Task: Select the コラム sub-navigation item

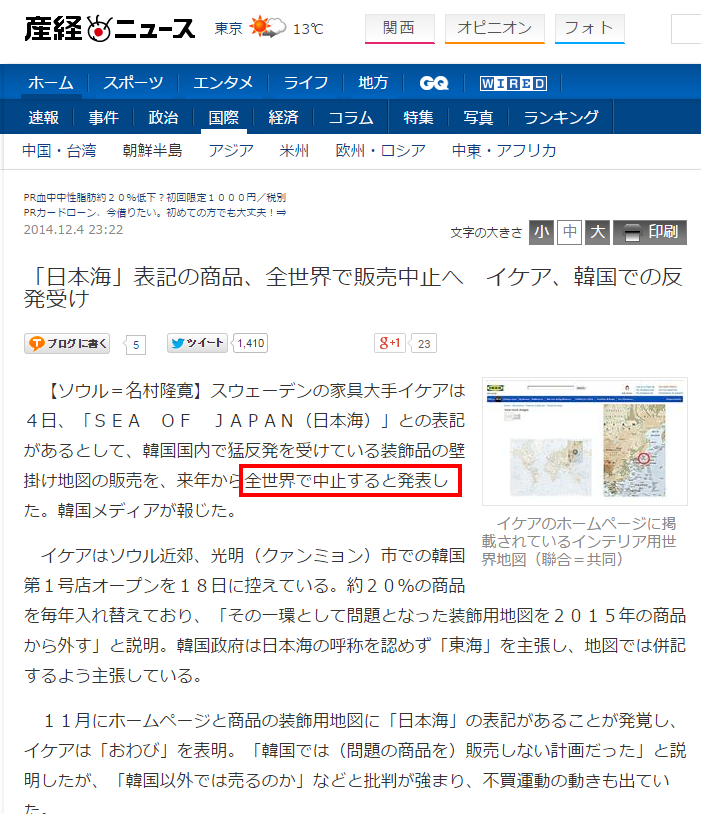Action: 351,117
